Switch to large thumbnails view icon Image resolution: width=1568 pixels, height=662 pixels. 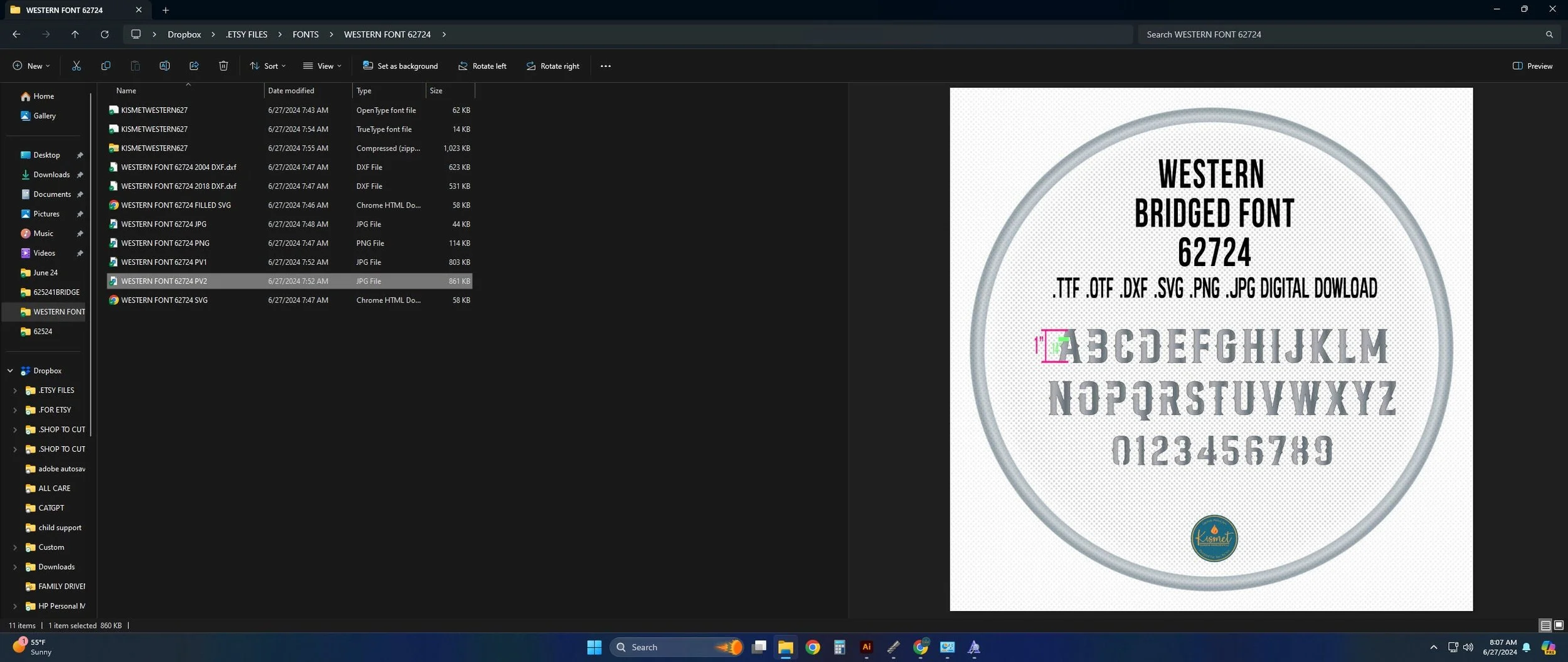(x=1559, y=625)
